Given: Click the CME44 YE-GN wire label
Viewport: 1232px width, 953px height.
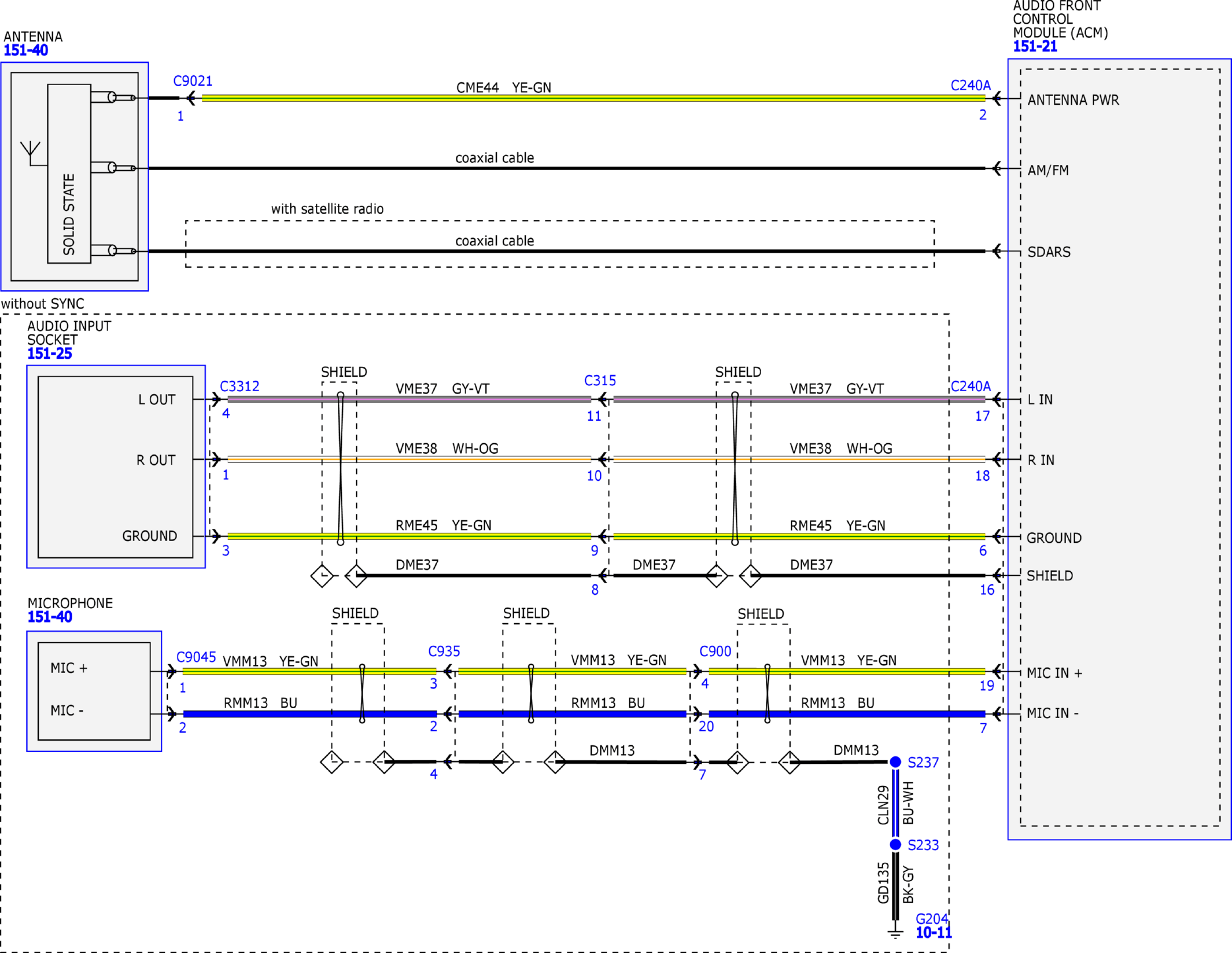Looking at the screenshot, I should [503, 87].
